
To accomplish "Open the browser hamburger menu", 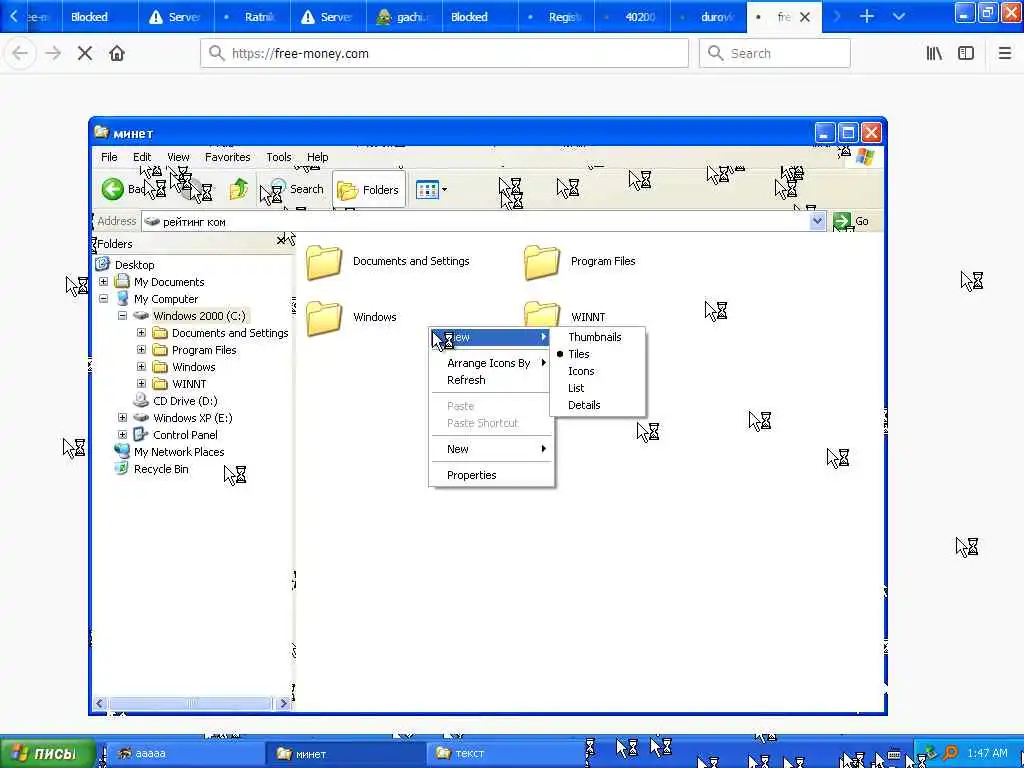I will [1005, 53].
